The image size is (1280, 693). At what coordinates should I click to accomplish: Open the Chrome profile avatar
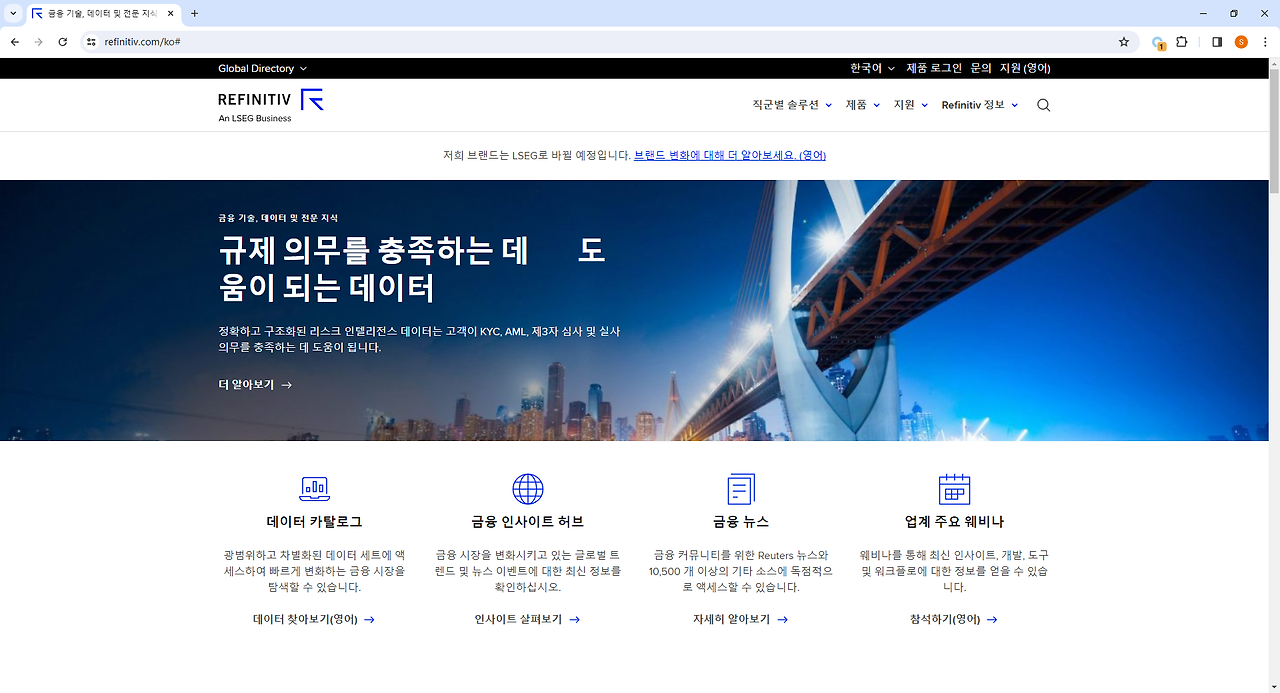(1241, 42)
